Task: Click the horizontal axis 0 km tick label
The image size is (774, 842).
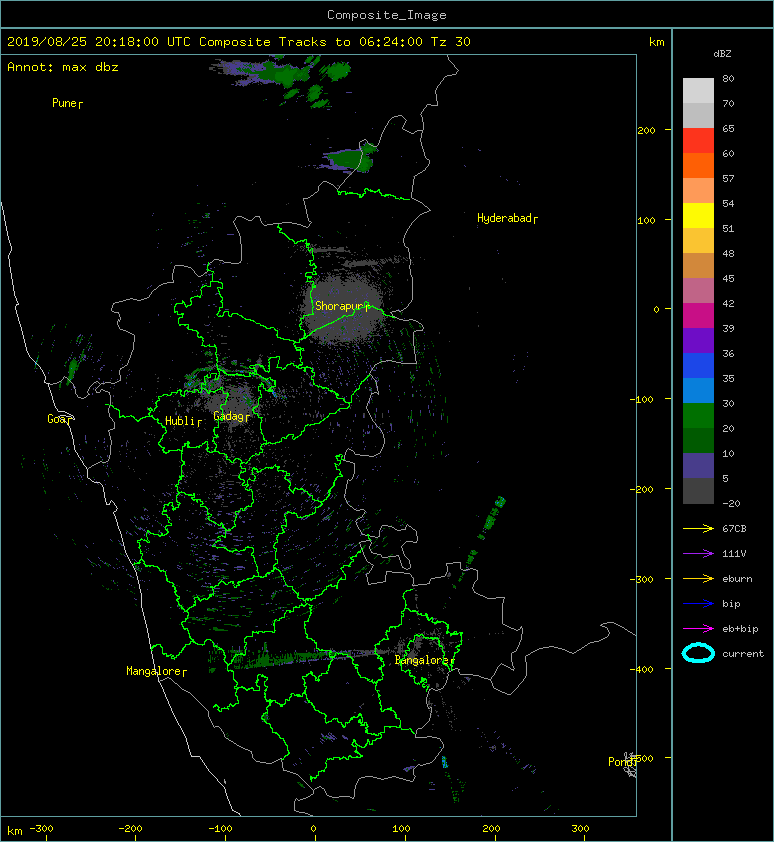Action: click(x=314, y=829)
